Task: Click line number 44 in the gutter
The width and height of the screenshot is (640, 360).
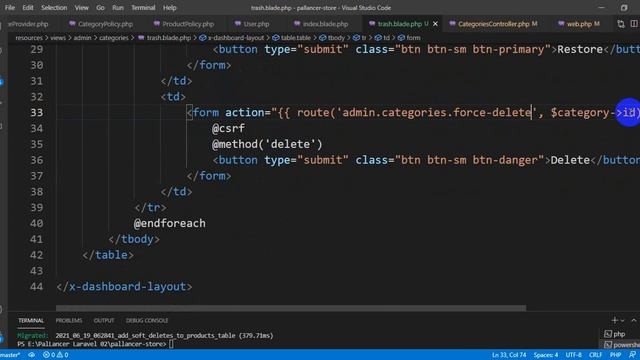Action: tap(36, 287)
